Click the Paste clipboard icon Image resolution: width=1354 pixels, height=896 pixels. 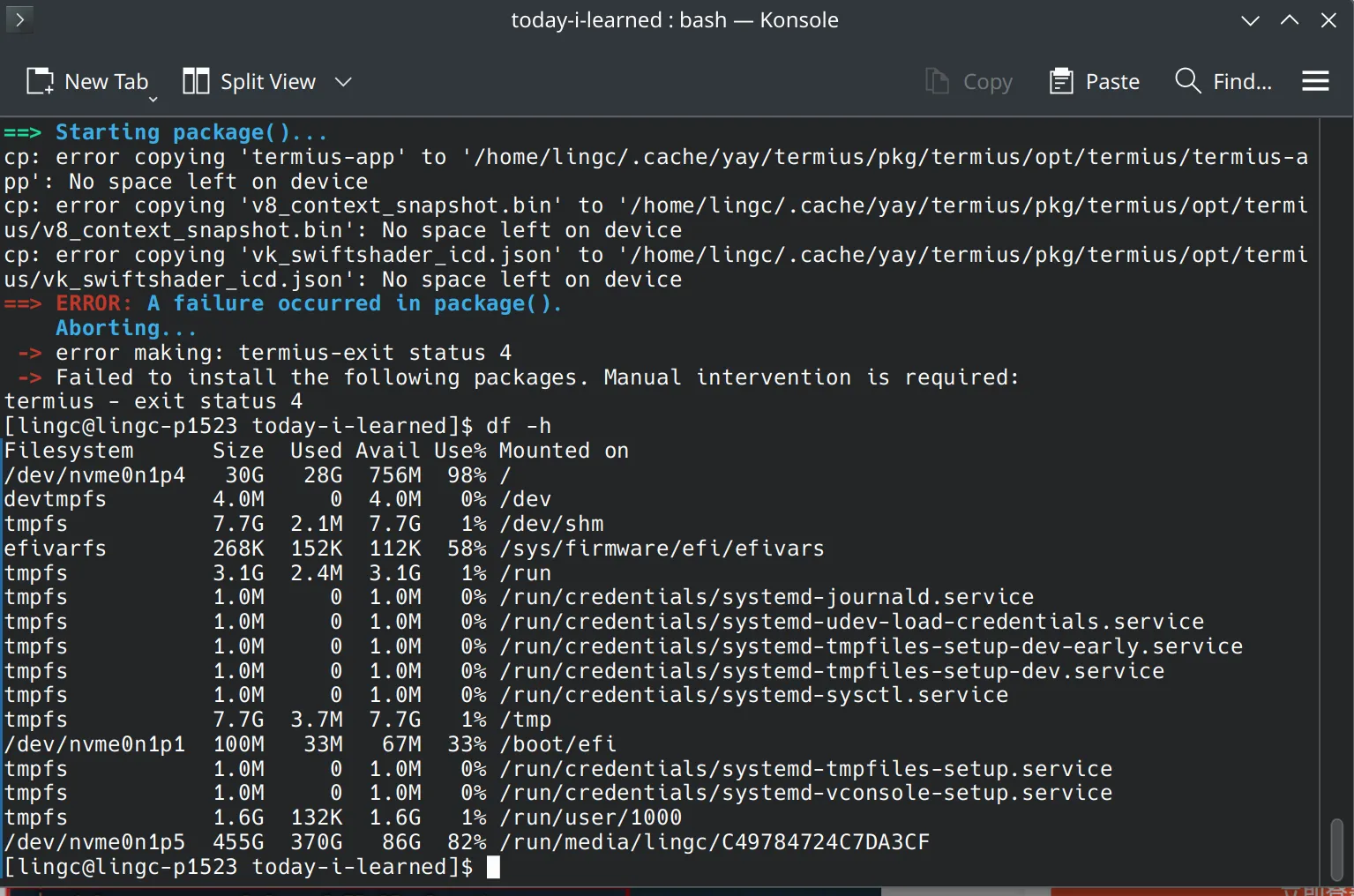click(x=1061, y=82)
